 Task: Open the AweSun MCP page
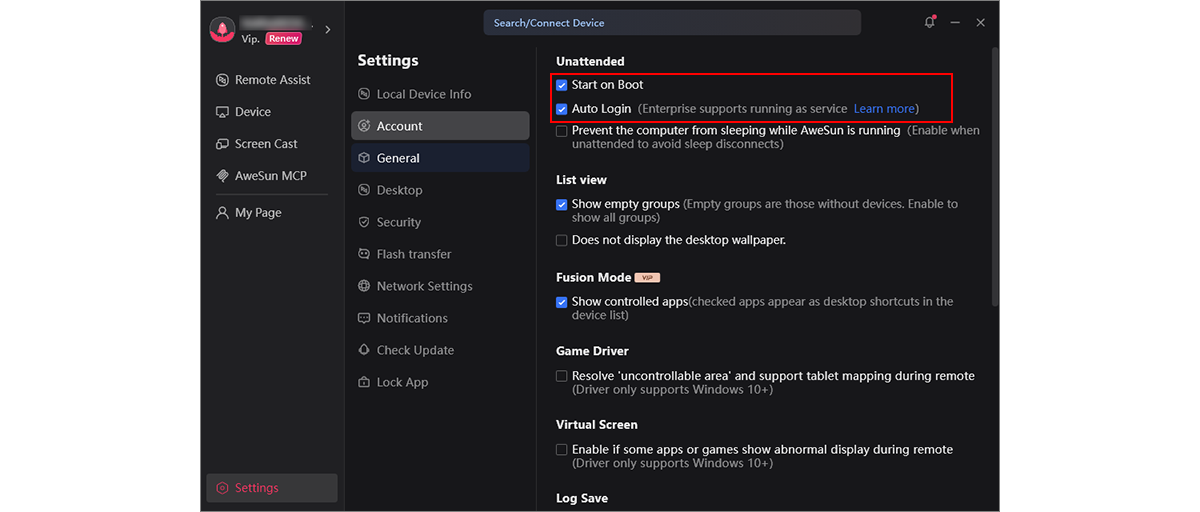[272, 176]
